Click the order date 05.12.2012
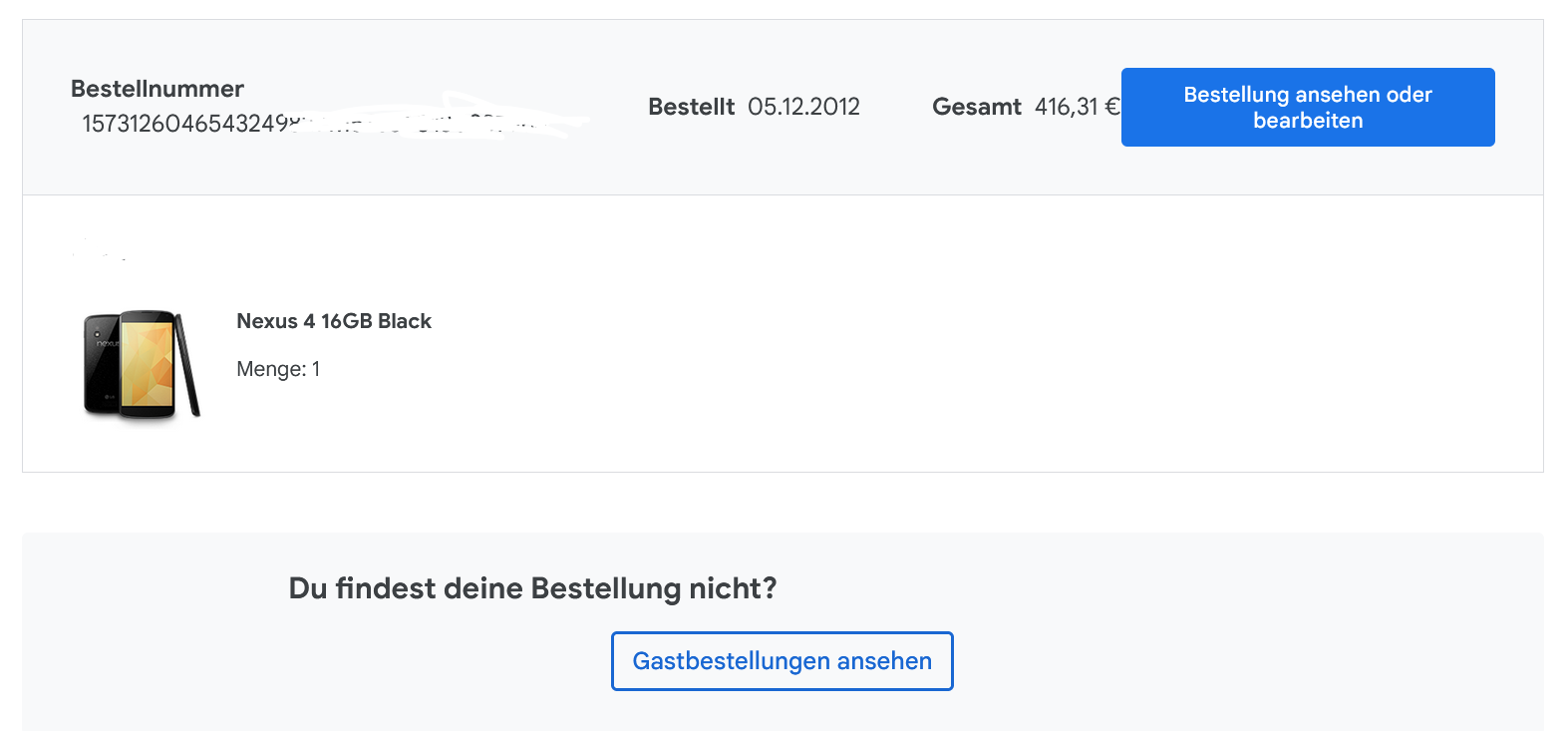The width and height of the screenshot is (1568, 731). click(803, 107)
